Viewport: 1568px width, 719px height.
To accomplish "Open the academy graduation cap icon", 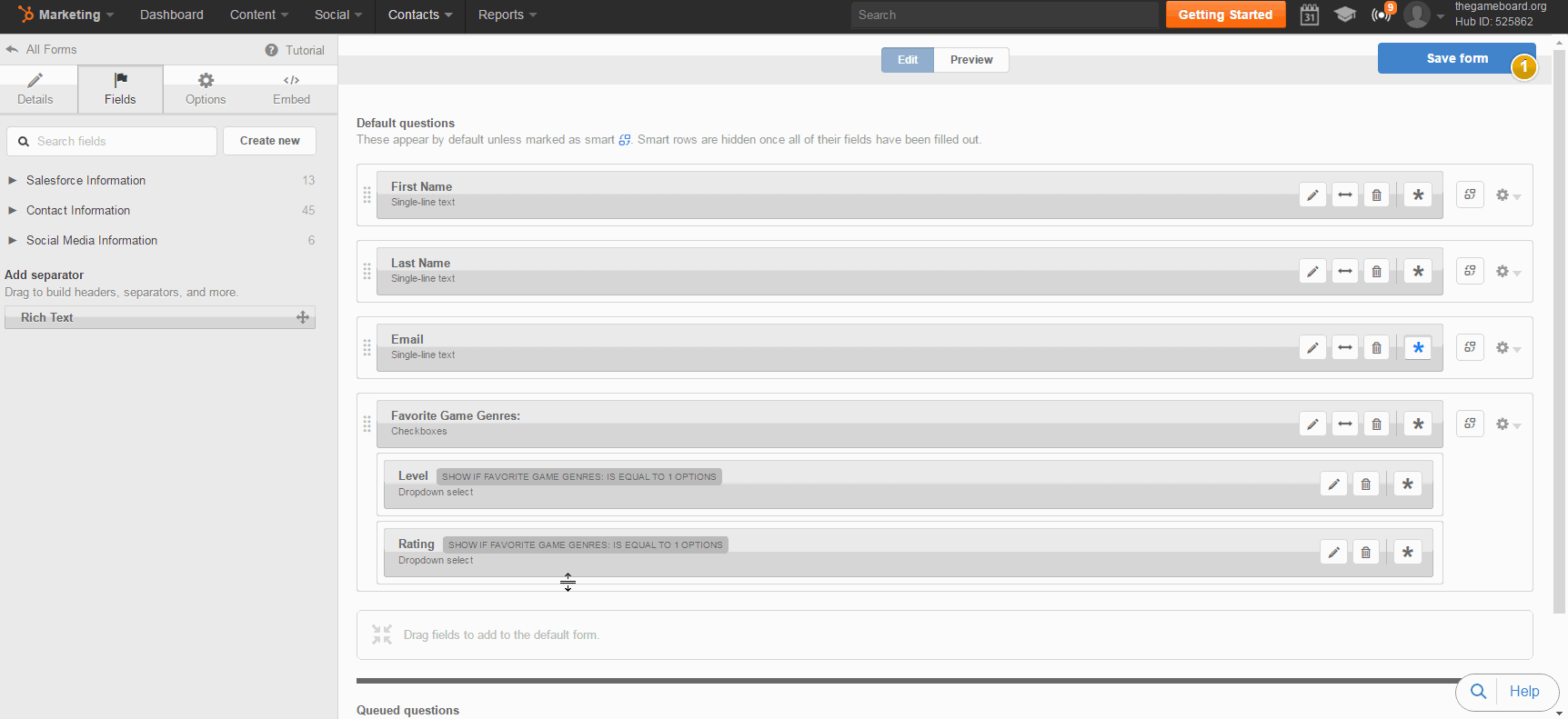I will (1345, 15).
